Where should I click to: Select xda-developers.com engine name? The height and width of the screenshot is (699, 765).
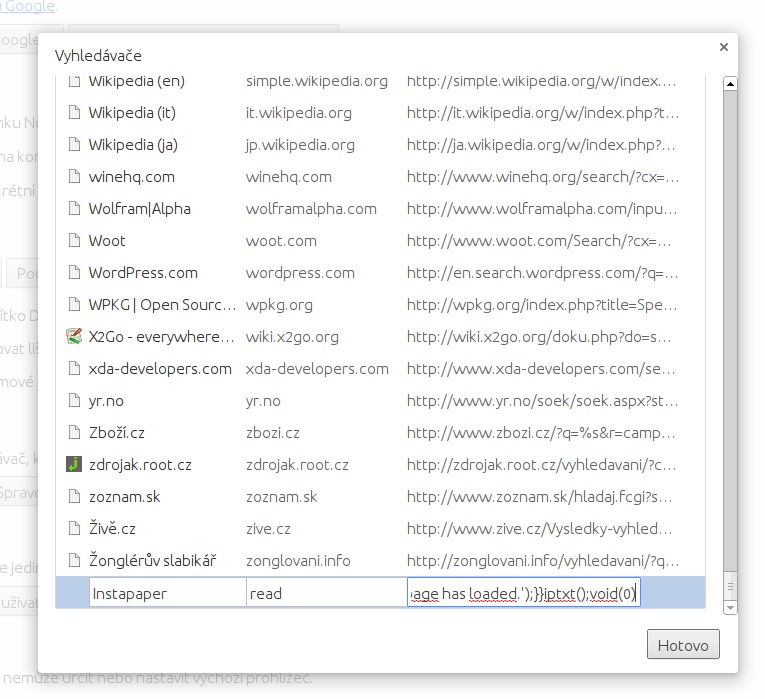[x=160, y=369]
